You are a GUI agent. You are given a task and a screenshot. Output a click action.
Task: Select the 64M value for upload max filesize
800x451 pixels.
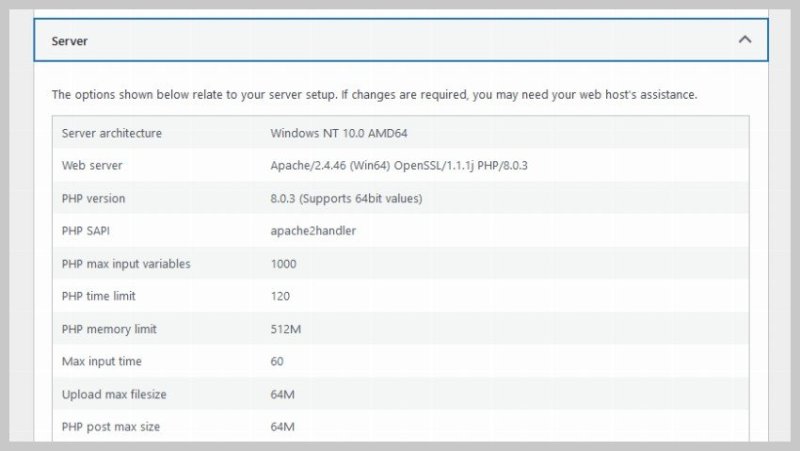coord(283,394)
